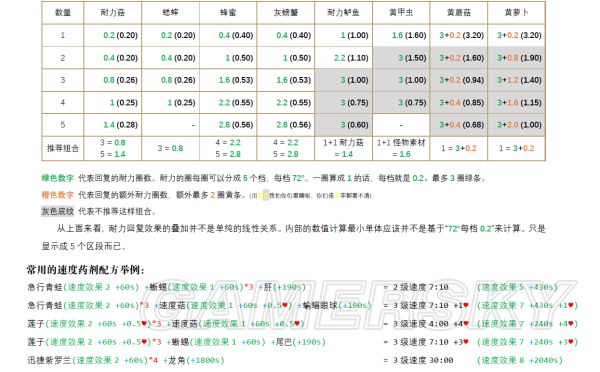Click 龙角(+1800s) ingredient text
The height and width of the screenshot is (372, 600).
[196, 360]
